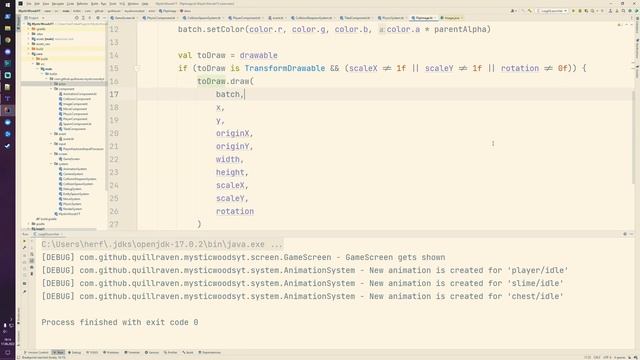The width and height of the screenshot is (640, 360).
Task: Click on 'val toDraw = drawable' at line 14
Action: (x=228, y=55)
